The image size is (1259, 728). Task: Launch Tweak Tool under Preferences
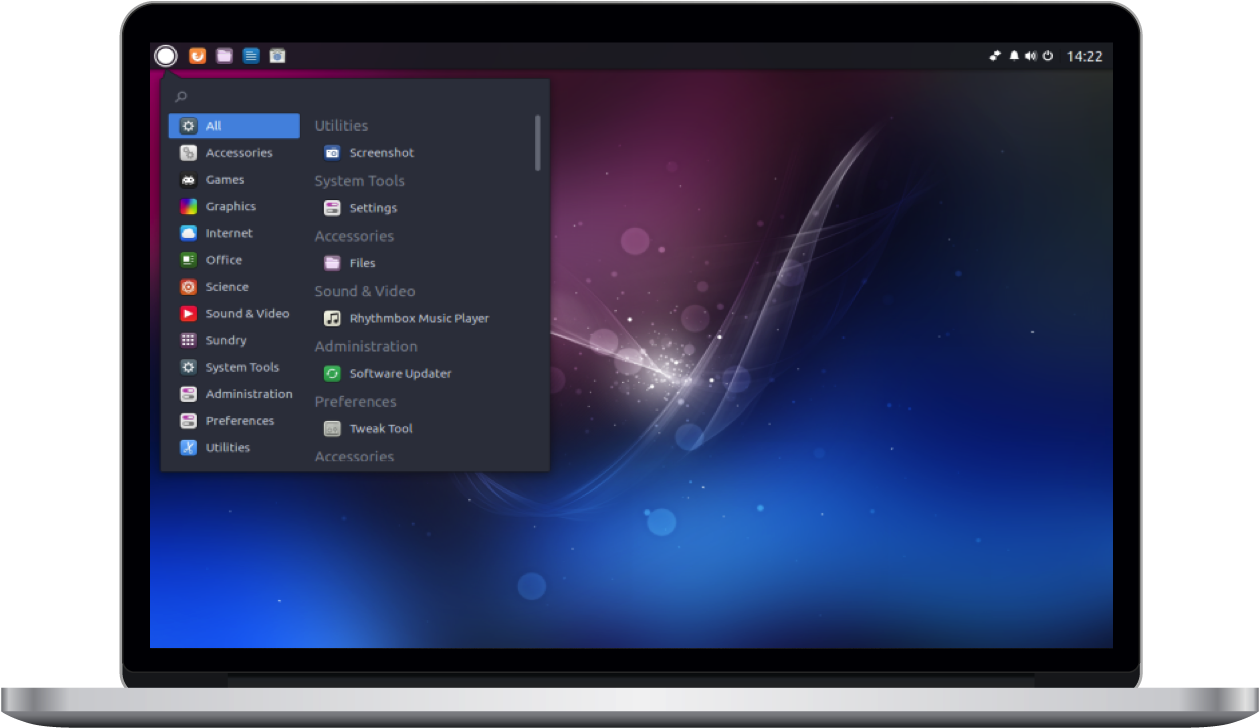tap(381, 428)
